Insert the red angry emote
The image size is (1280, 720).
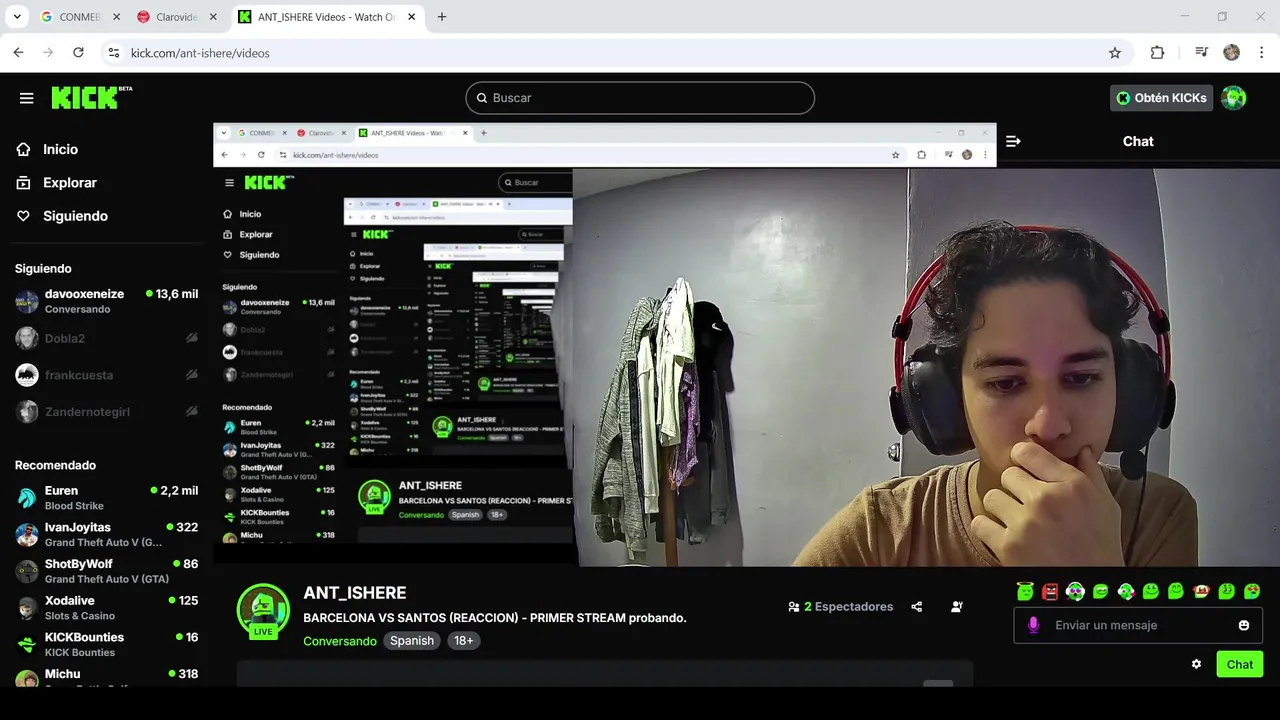(x=1050, y=591)
